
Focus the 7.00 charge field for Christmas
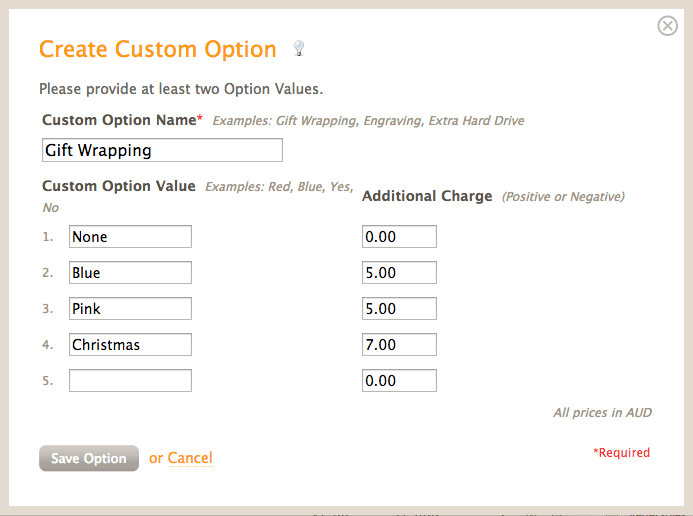coord(399,345)
